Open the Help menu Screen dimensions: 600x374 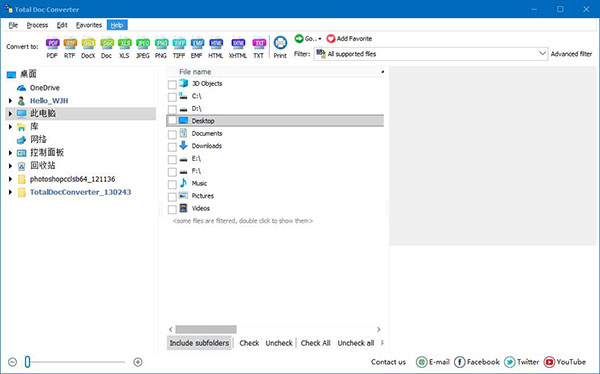tap(117, 25)
